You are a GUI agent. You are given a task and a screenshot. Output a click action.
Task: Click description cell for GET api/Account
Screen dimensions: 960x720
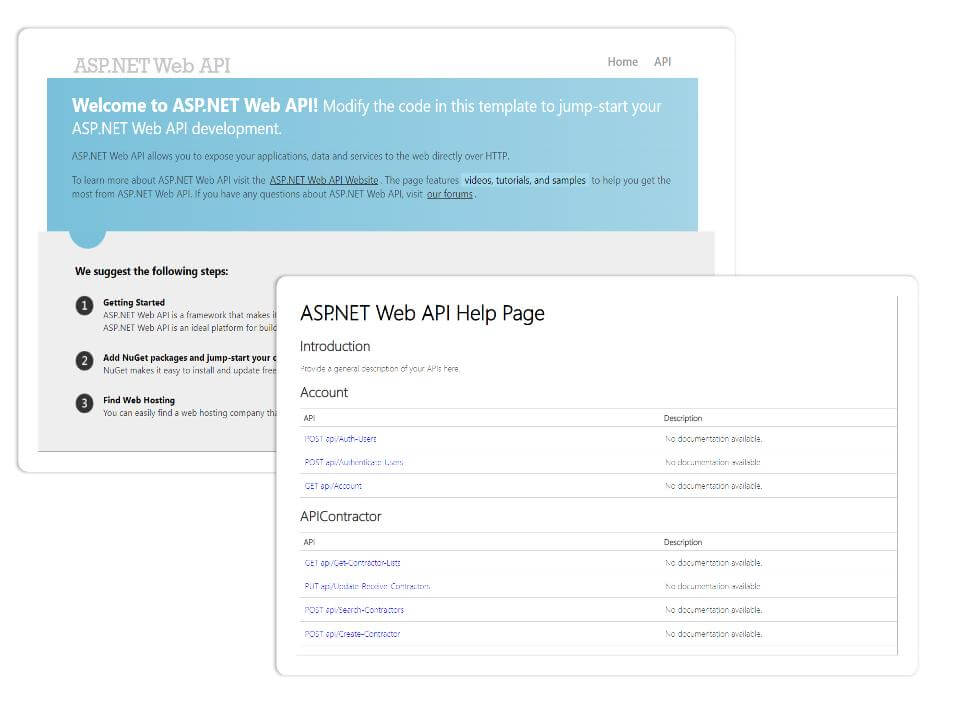click(713, 486)
